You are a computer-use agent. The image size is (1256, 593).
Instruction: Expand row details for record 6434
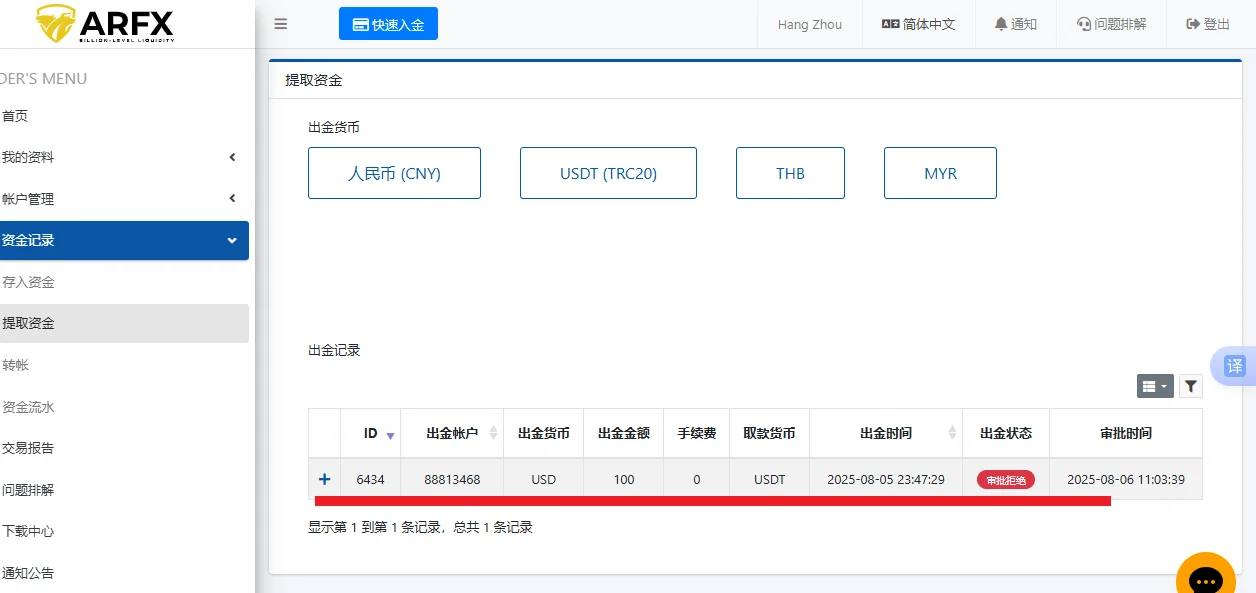(324, 480)
